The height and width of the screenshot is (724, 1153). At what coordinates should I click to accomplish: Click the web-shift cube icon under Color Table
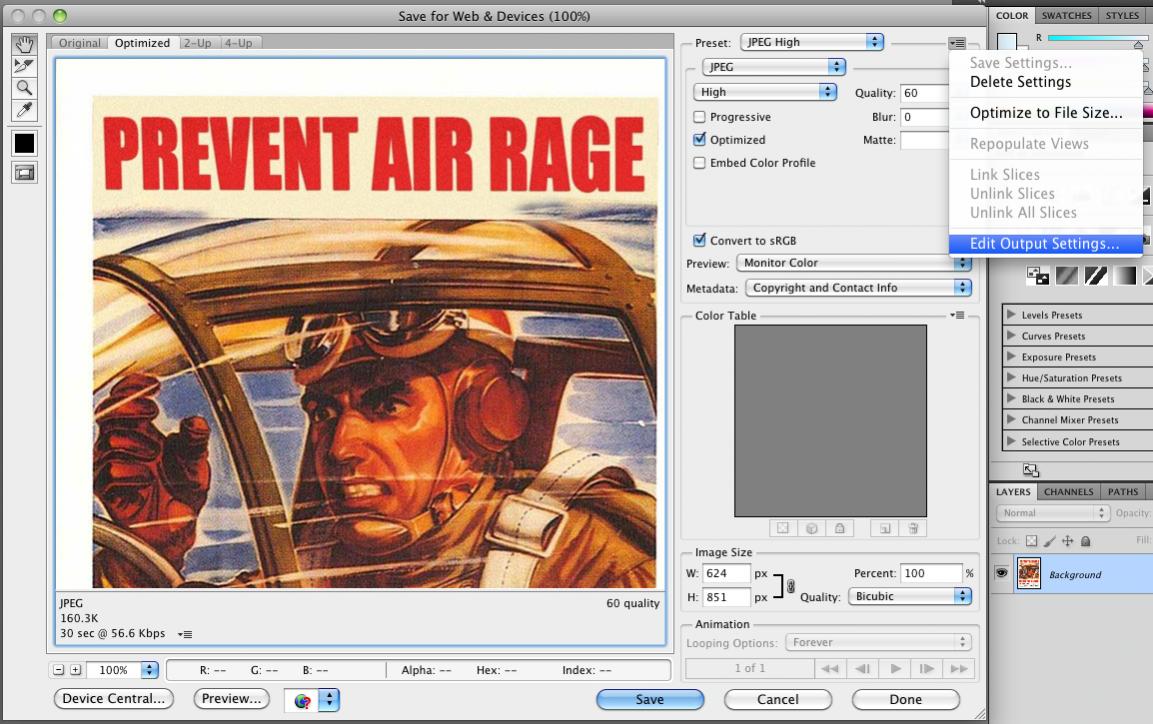click(812, 528)
